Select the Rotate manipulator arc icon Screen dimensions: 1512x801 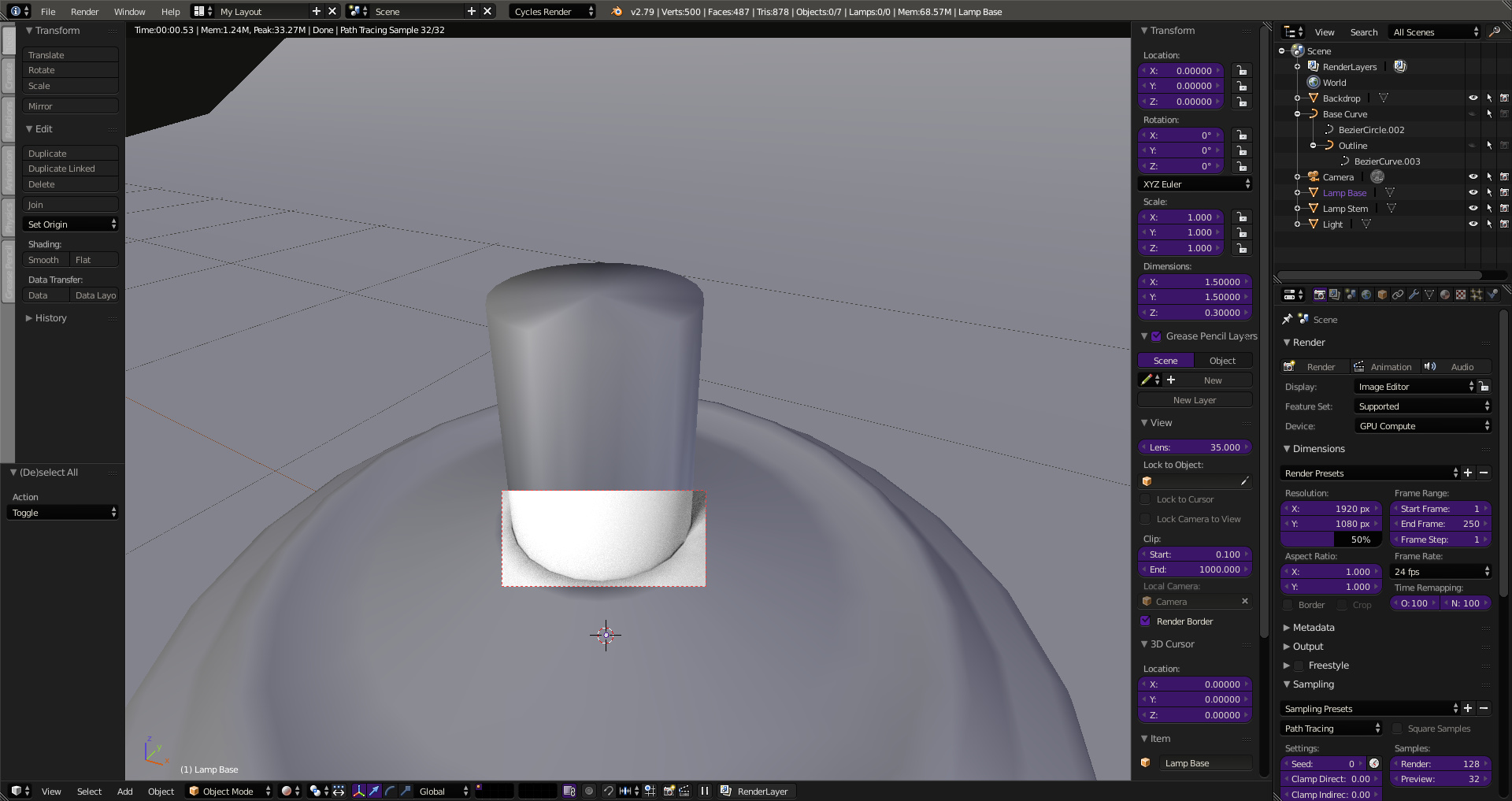click(391, 791)
